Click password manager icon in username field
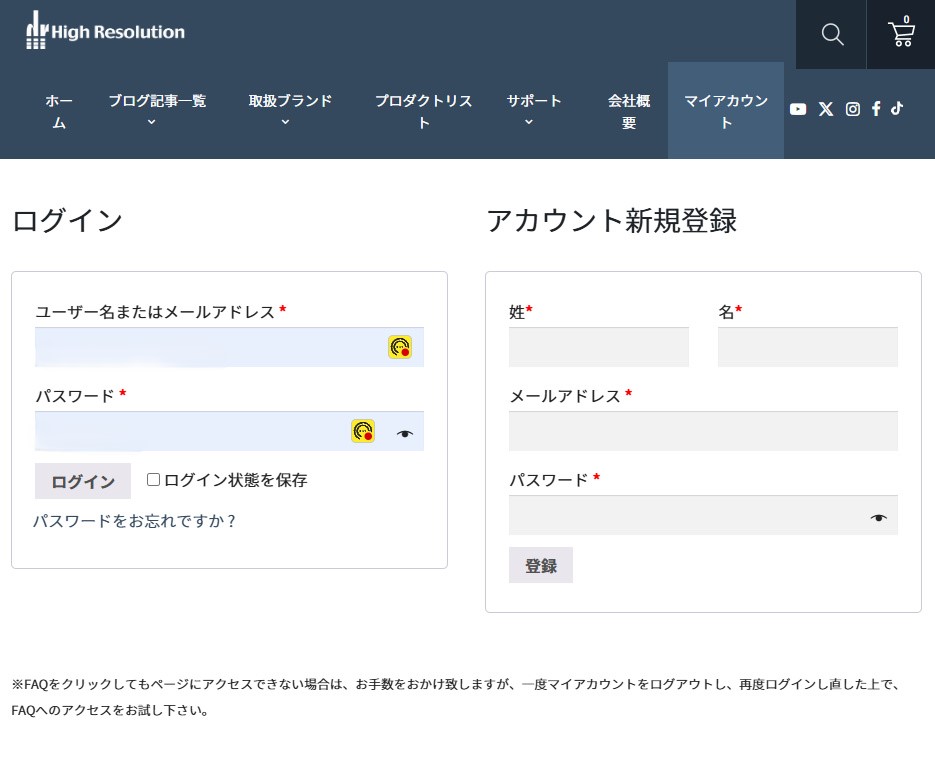This screenshot has height=765, width=935. [400, 347]
